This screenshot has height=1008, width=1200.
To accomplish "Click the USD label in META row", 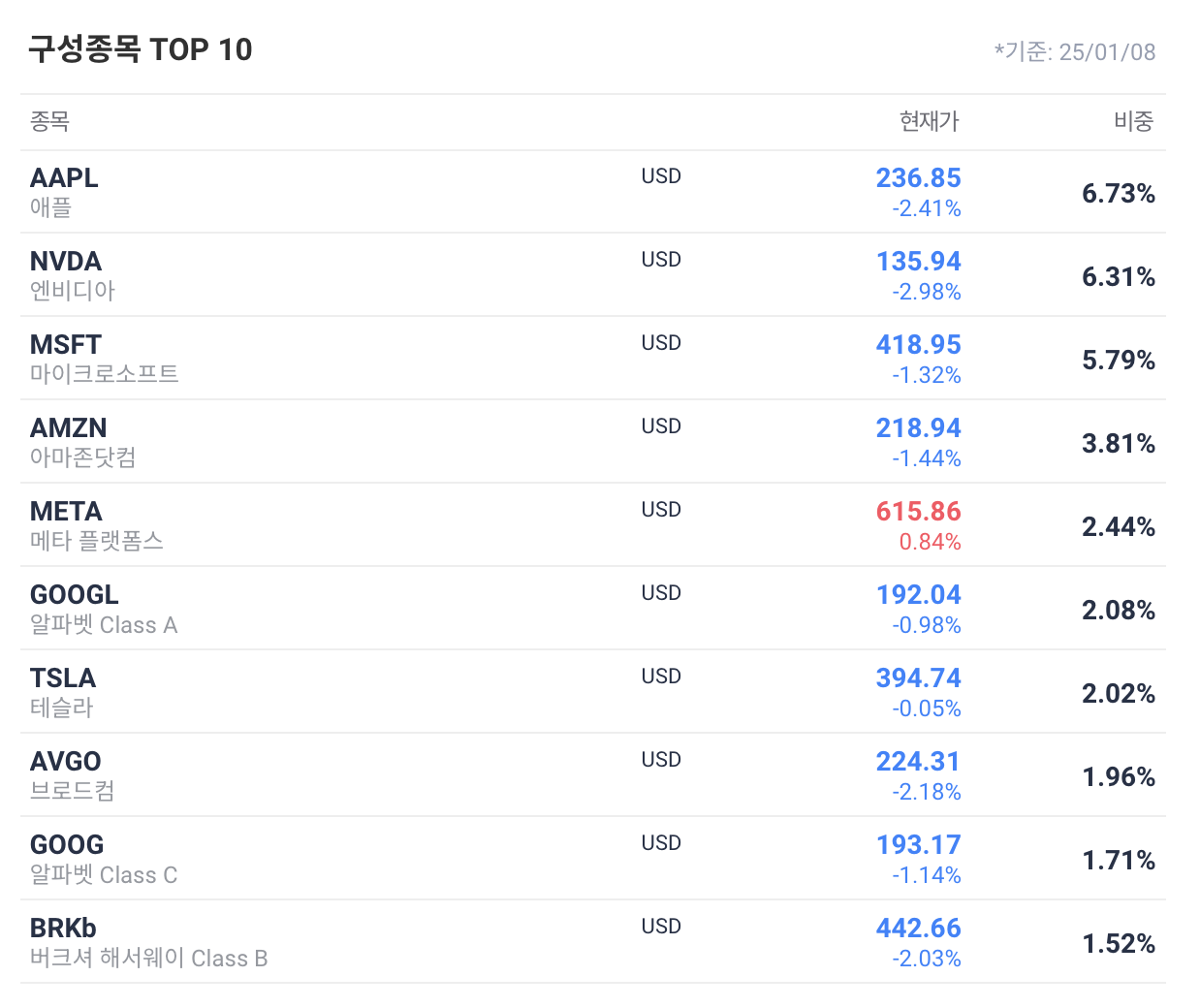I will click(661, 510).
